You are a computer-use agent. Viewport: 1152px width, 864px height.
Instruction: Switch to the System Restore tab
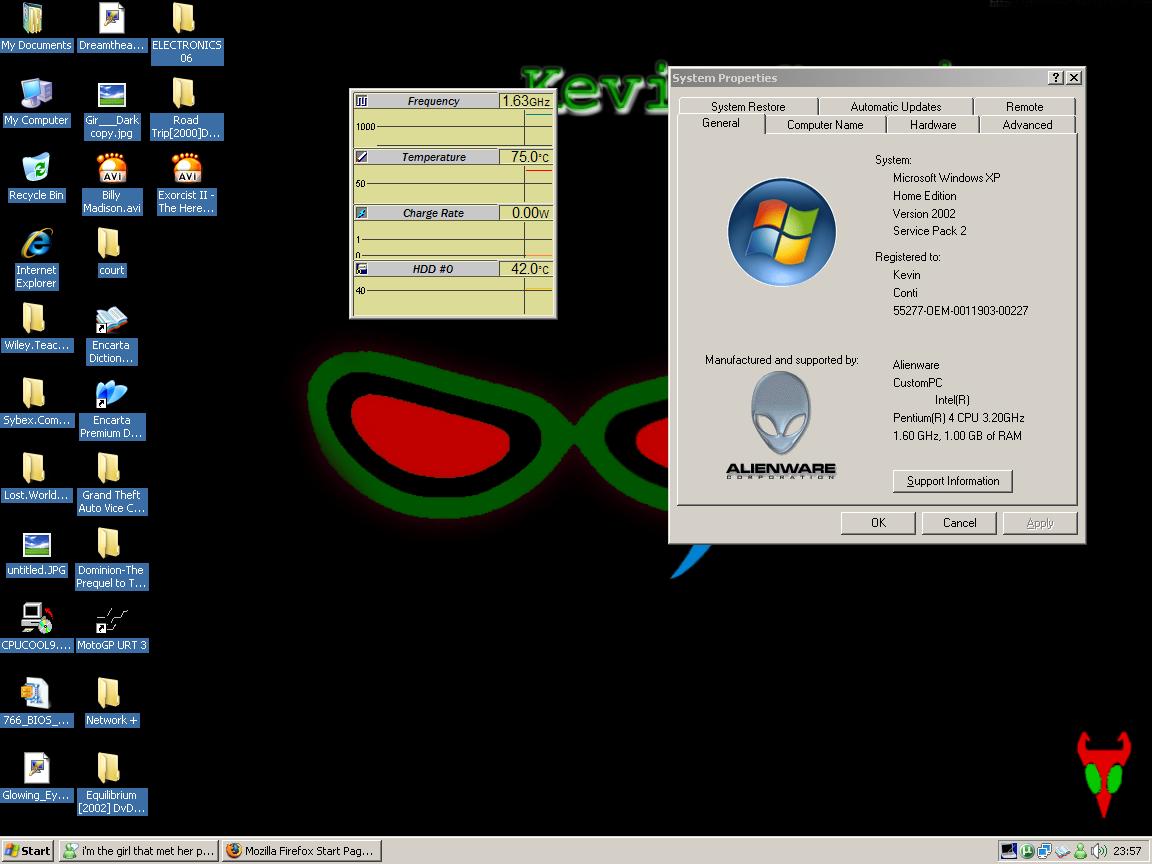point(748,107)
